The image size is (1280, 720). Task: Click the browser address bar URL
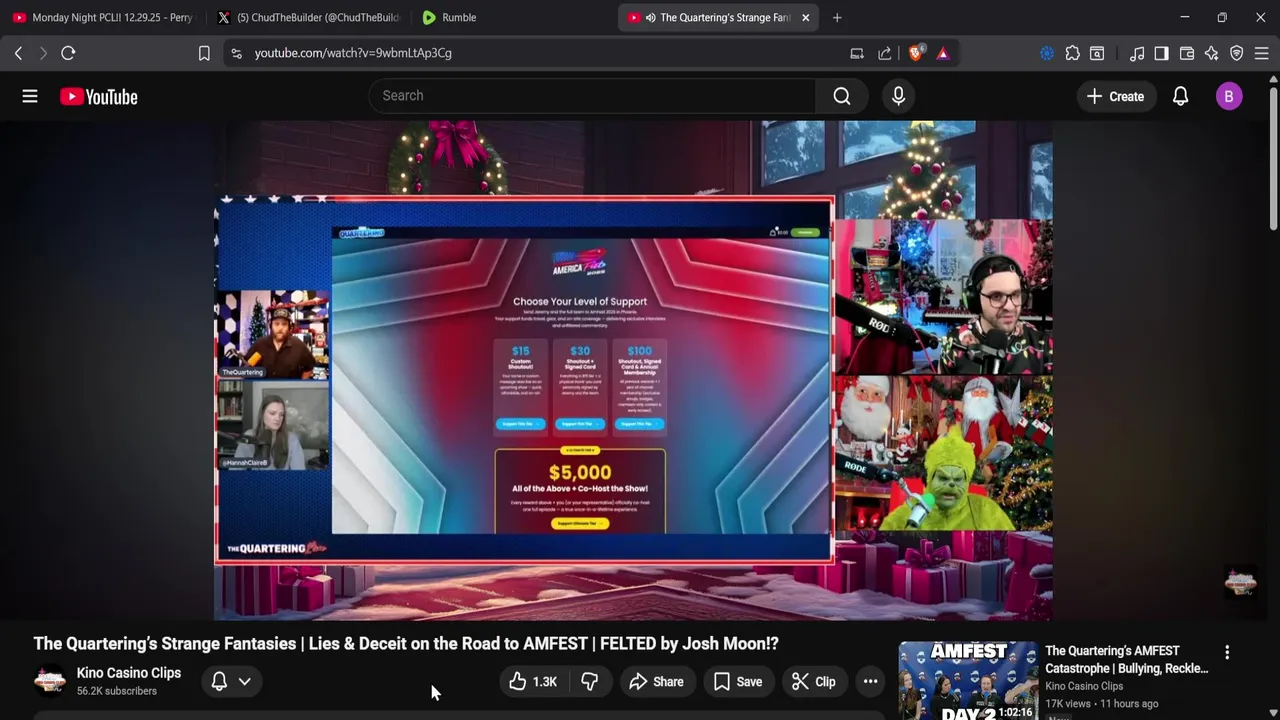coord(353,53)
